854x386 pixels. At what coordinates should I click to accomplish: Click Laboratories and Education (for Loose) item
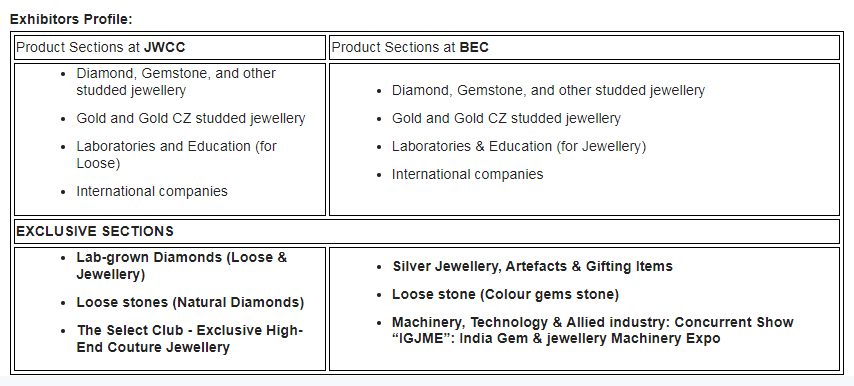click(x=176, y=155)
